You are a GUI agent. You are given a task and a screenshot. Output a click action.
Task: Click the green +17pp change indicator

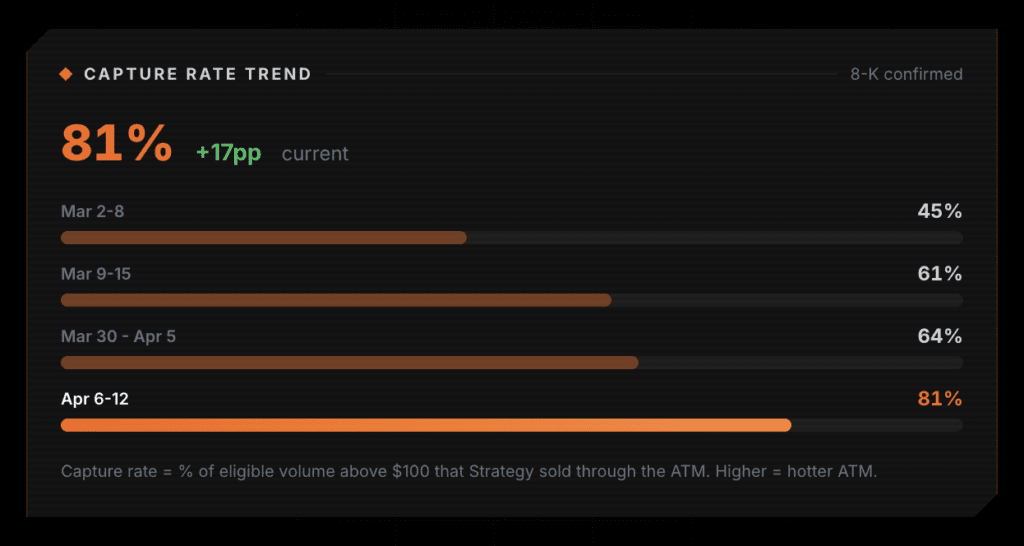[x=228, y=153]
